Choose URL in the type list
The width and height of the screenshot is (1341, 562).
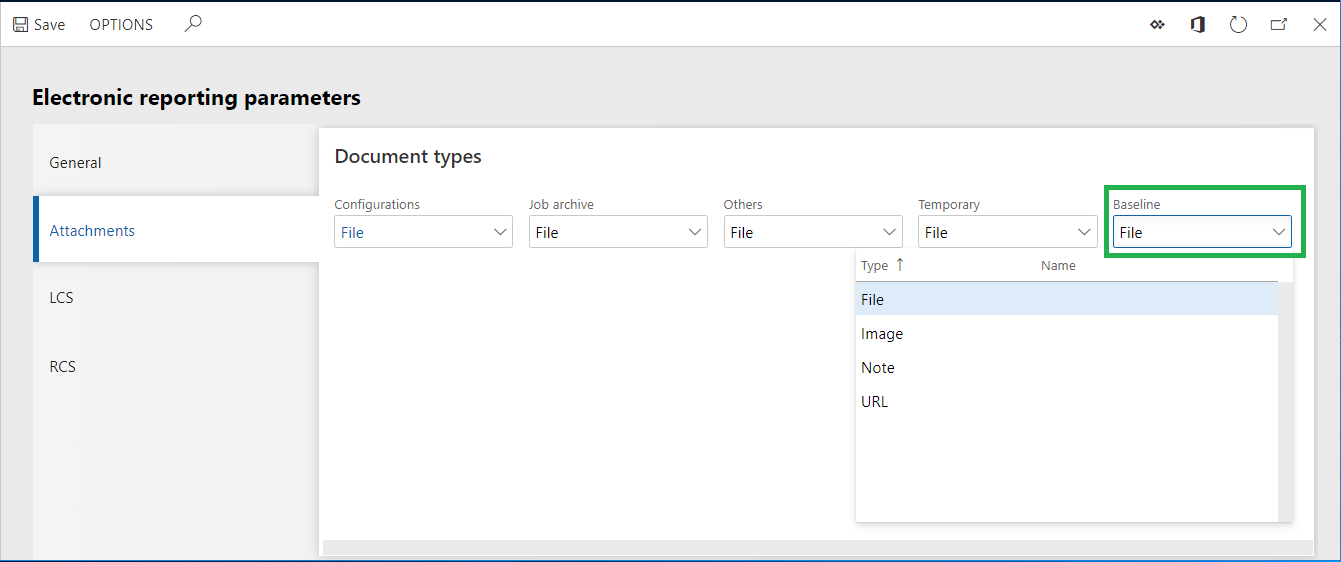[874, 402]
